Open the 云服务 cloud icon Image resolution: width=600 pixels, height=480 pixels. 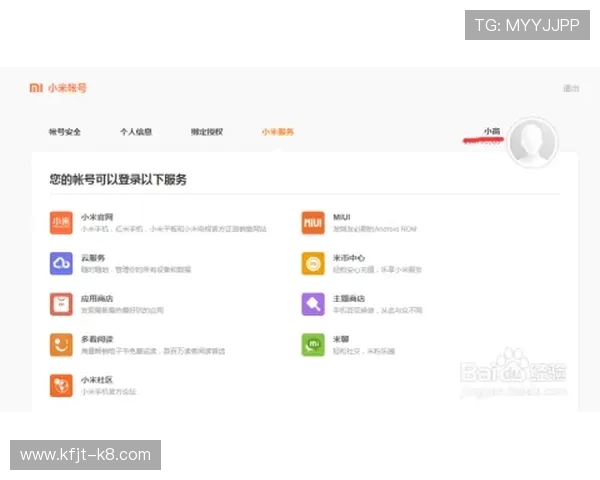point(61,263)
